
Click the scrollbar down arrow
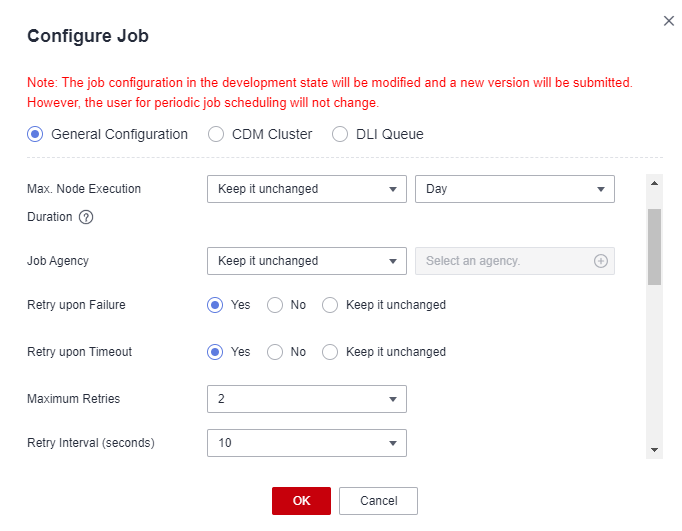(654, 450)
